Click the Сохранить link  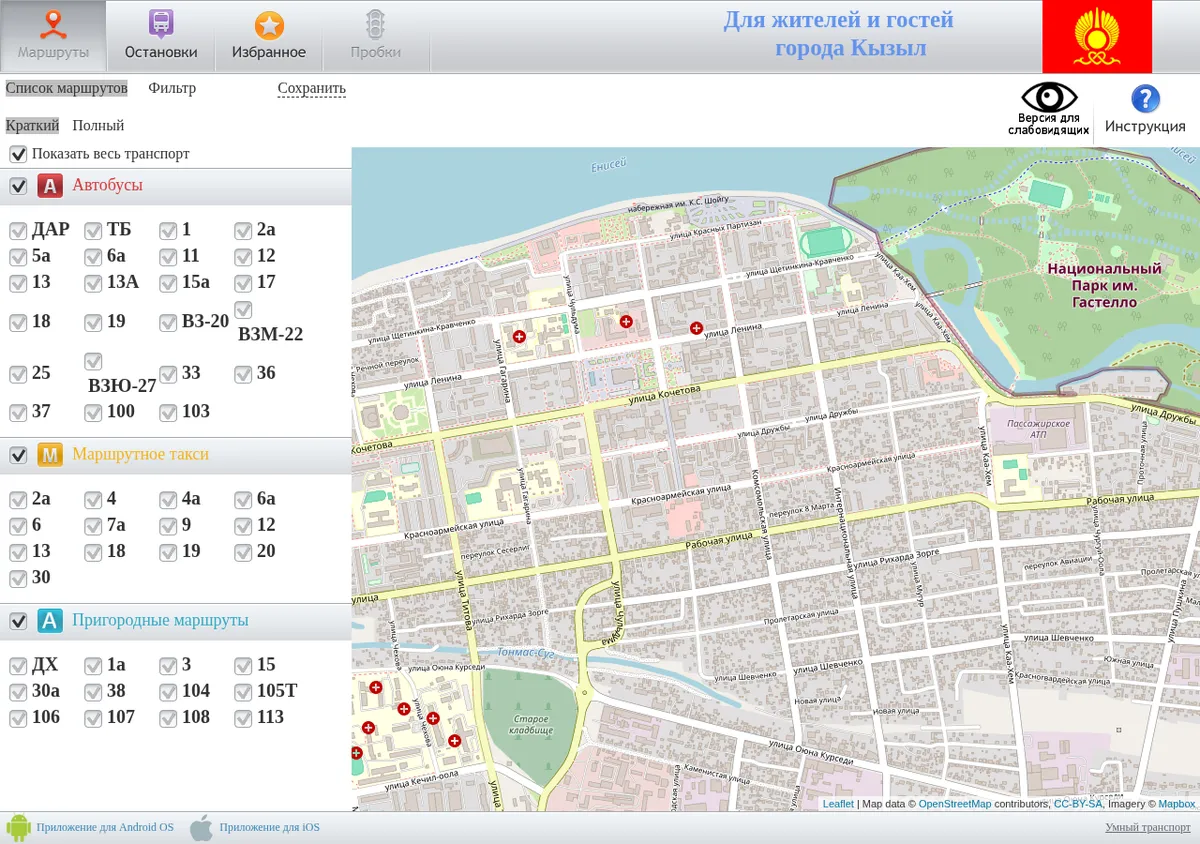[312, 88]
